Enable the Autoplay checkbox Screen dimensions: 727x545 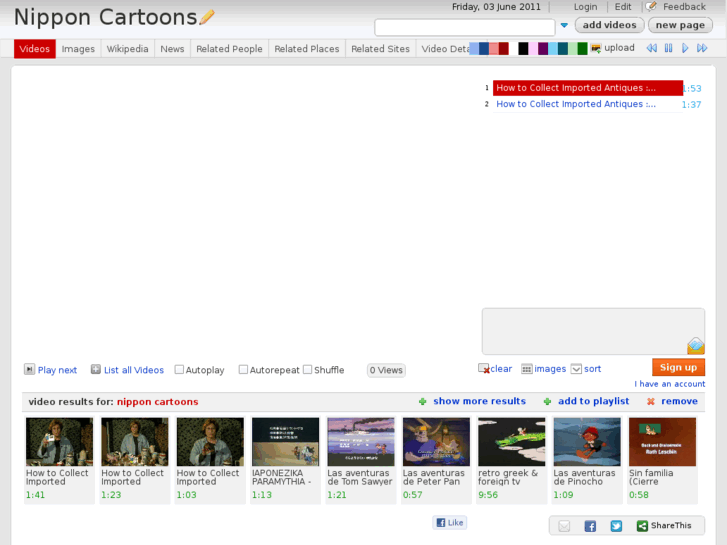point(179,370)
